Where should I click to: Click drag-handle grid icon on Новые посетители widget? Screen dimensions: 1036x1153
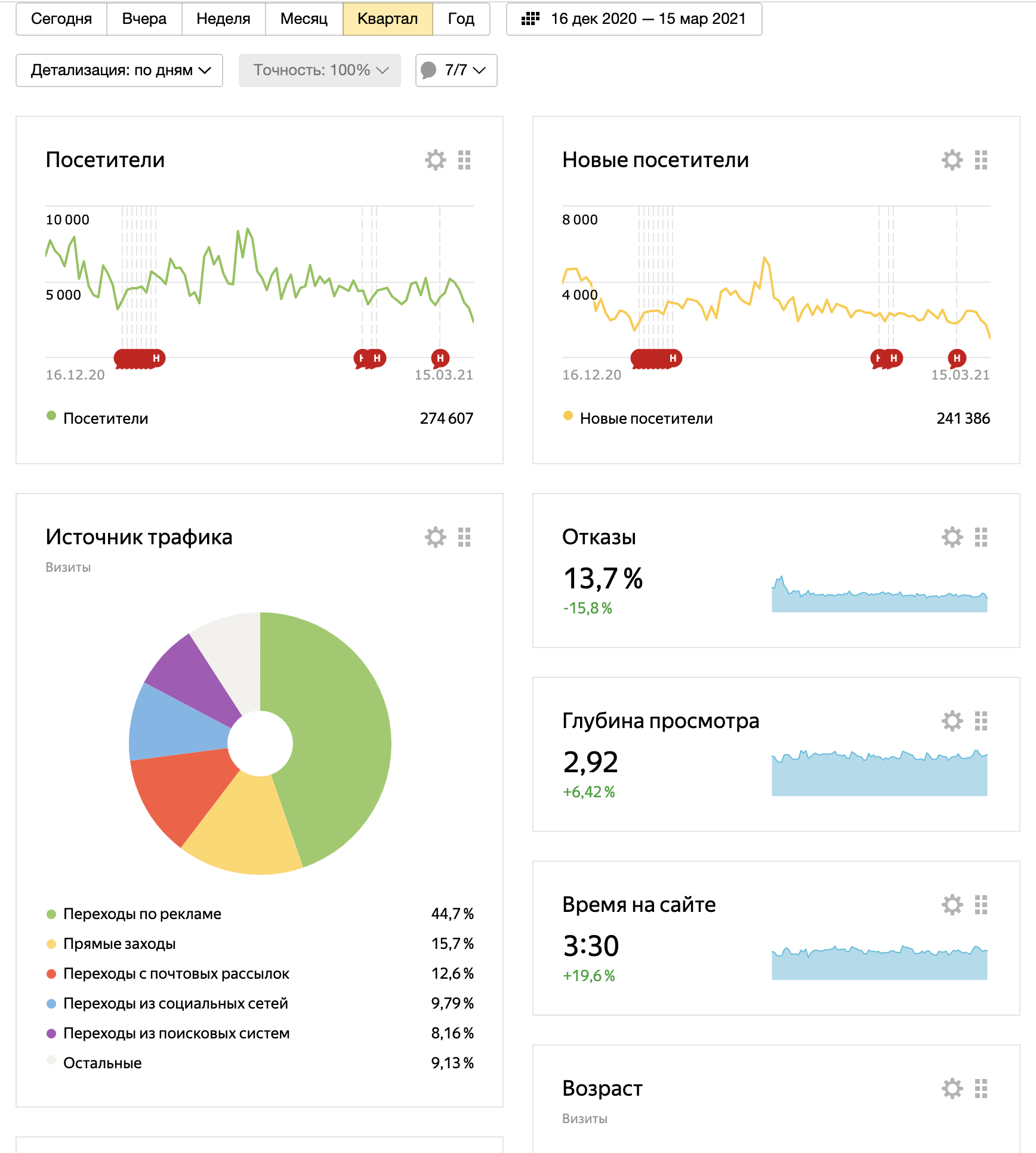pos(981,160)
